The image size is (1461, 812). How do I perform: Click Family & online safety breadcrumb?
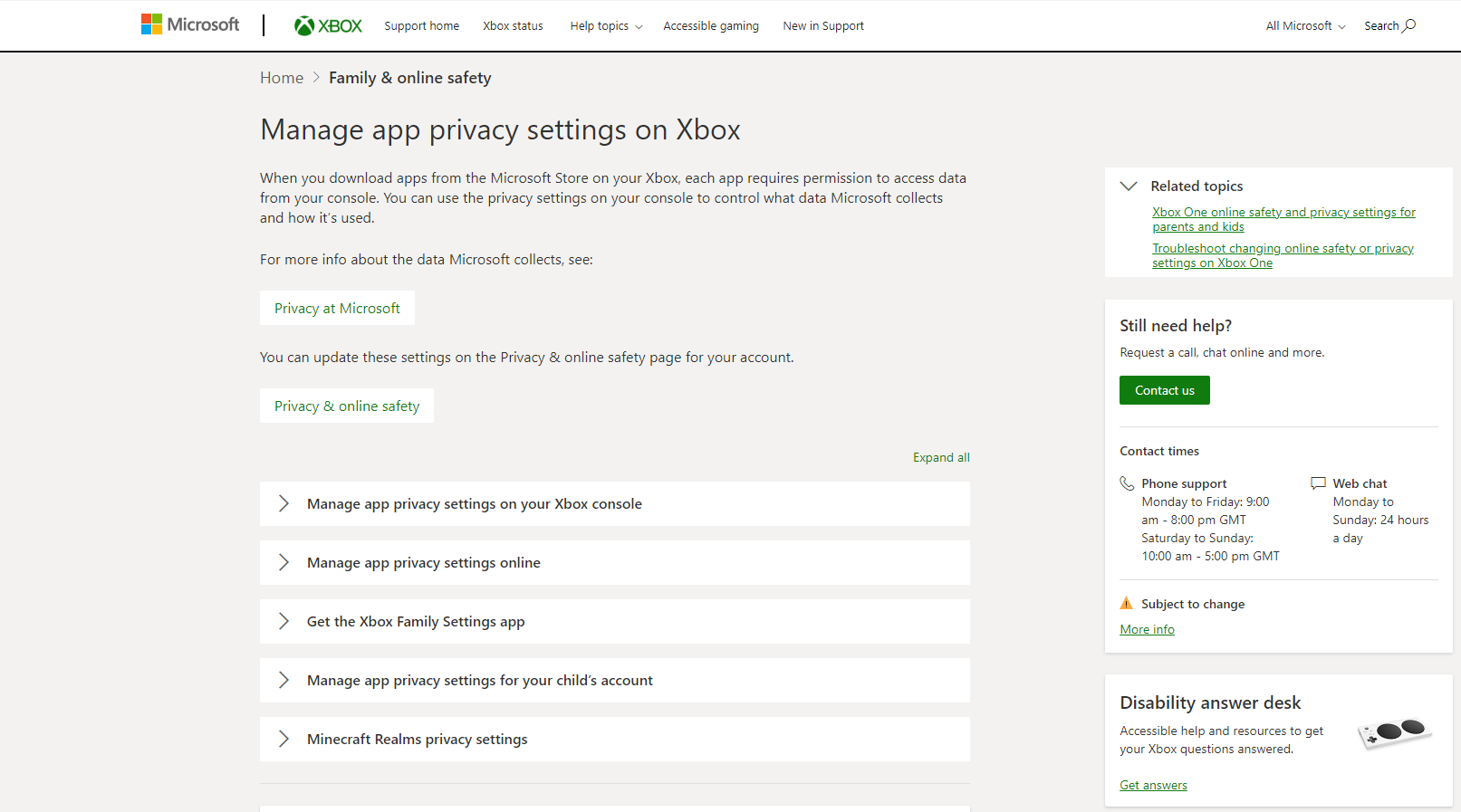click(410, 78)
